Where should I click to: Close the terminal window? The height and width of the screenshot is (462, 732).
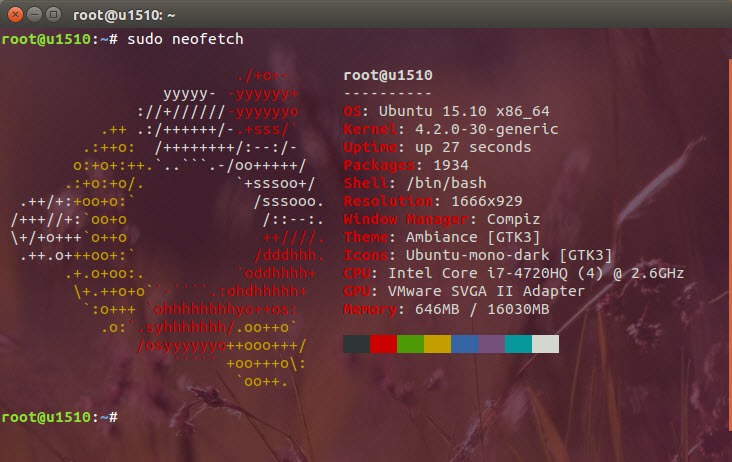pyautogui.click(x=14, y=15)
